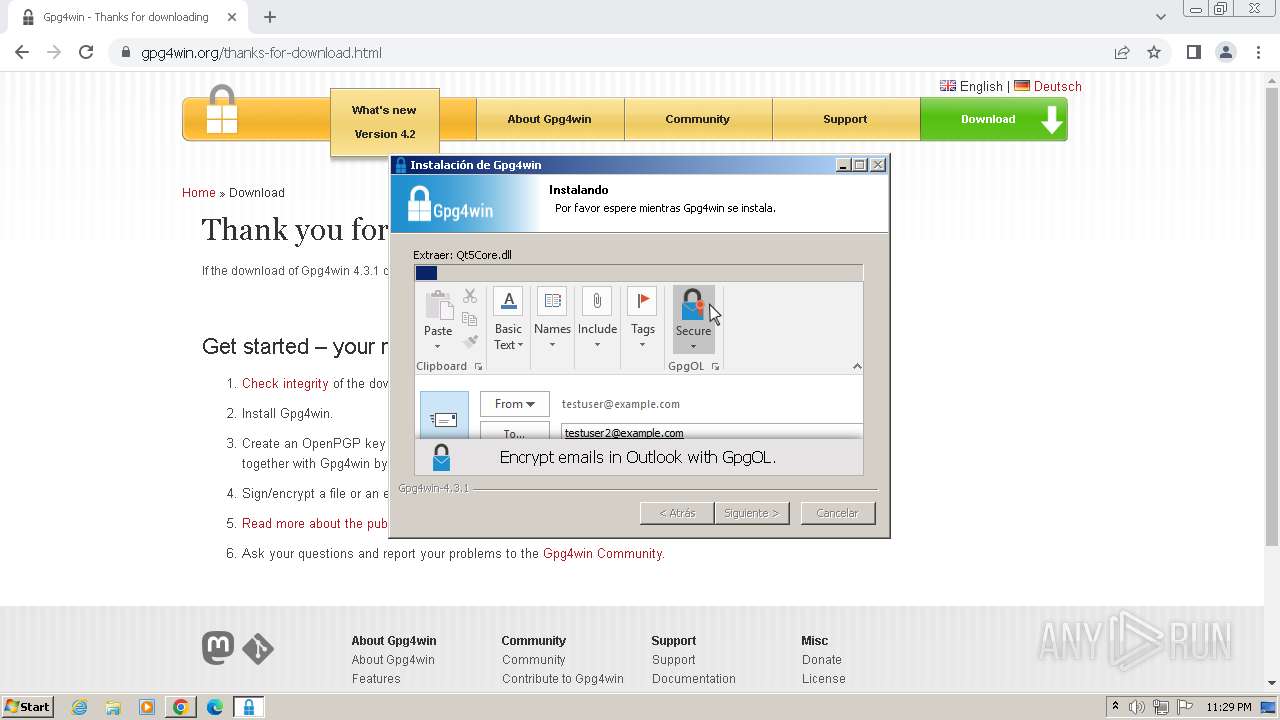Open footer Contribute to Gpg4win link

[563, 679]
